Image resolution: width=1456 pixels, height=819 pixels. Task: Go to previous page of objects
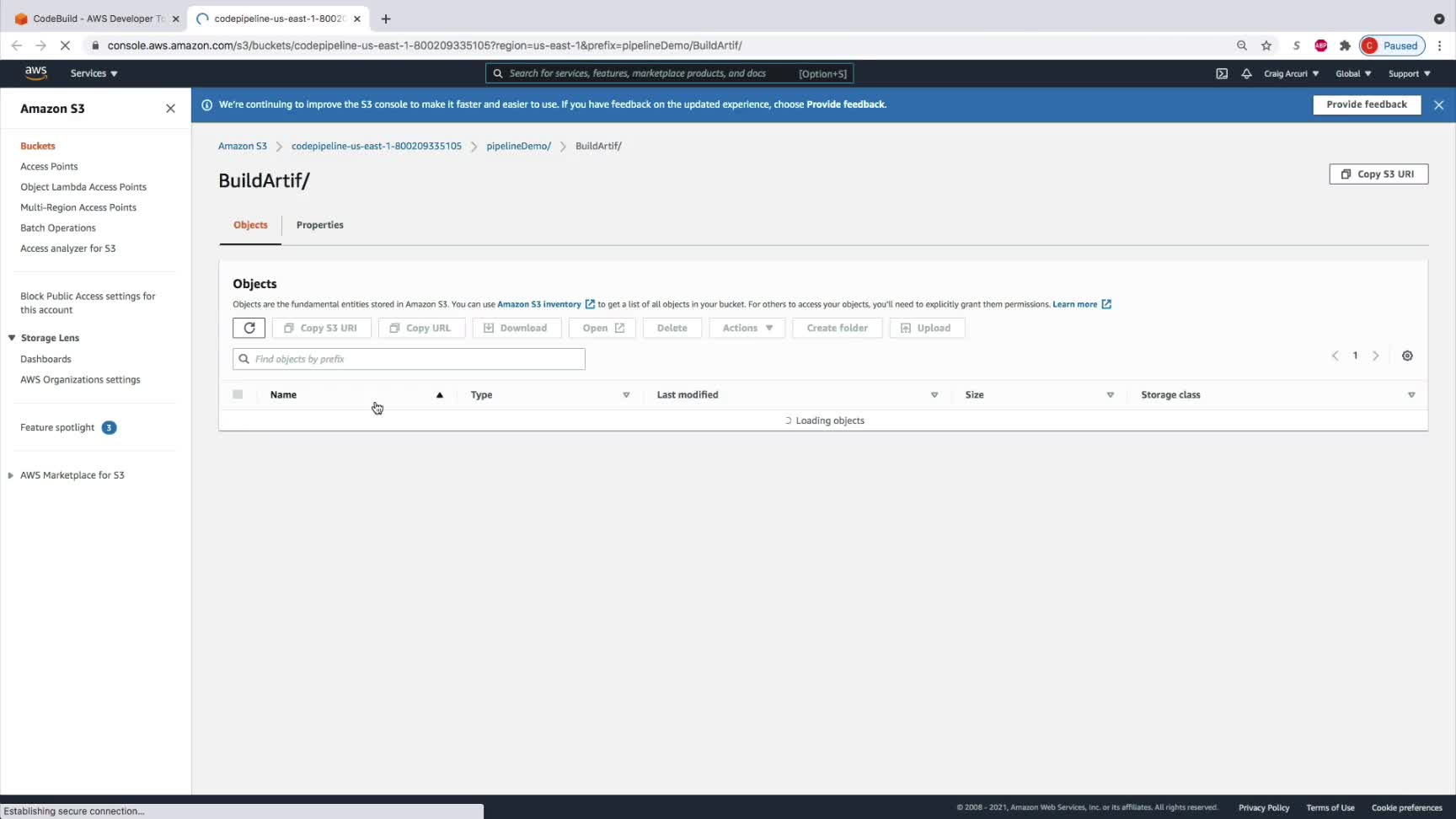[1335, 356]
